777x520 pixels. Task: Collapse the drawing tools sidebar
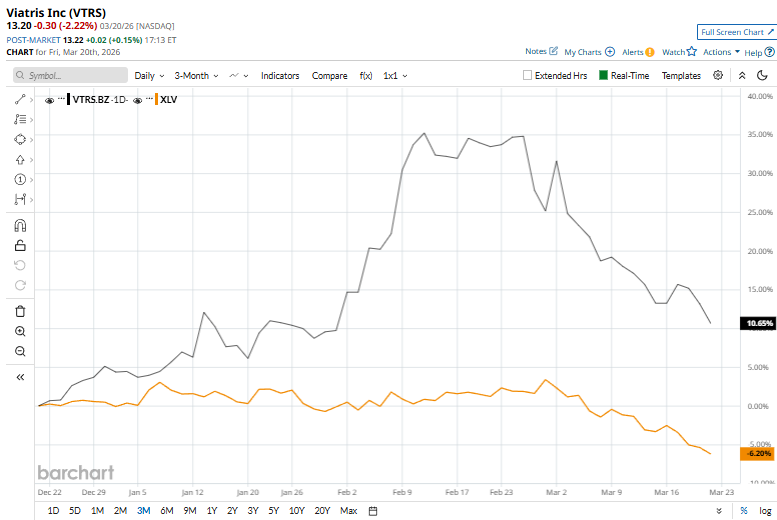pyautogui.click(x=20, y=377)
